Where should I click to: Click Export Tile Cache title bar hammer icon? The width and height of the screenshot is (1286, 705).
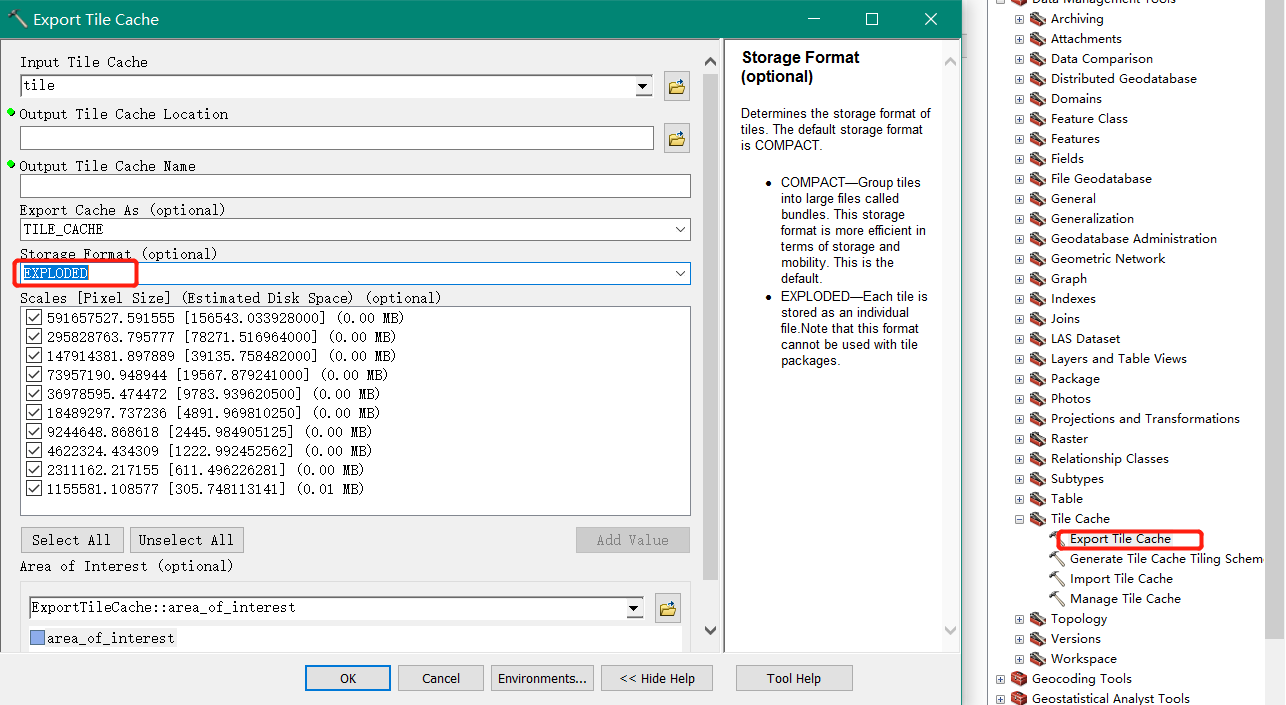pos(17,19)
